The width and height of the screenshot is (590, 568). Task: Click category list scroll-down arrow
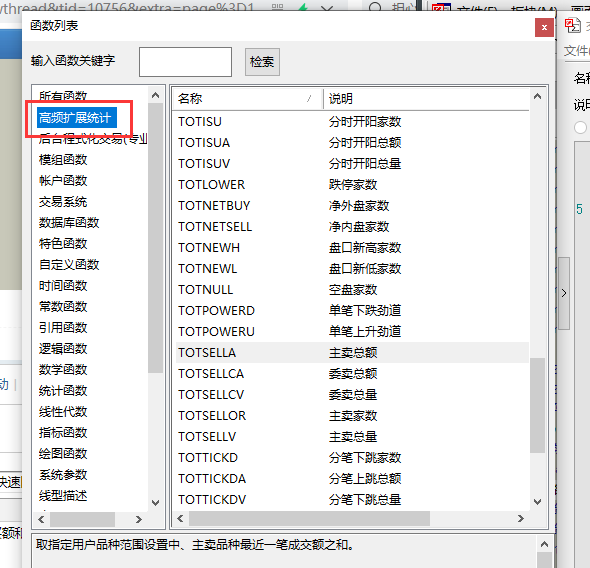pyautogui.click(x=155, y=503)
